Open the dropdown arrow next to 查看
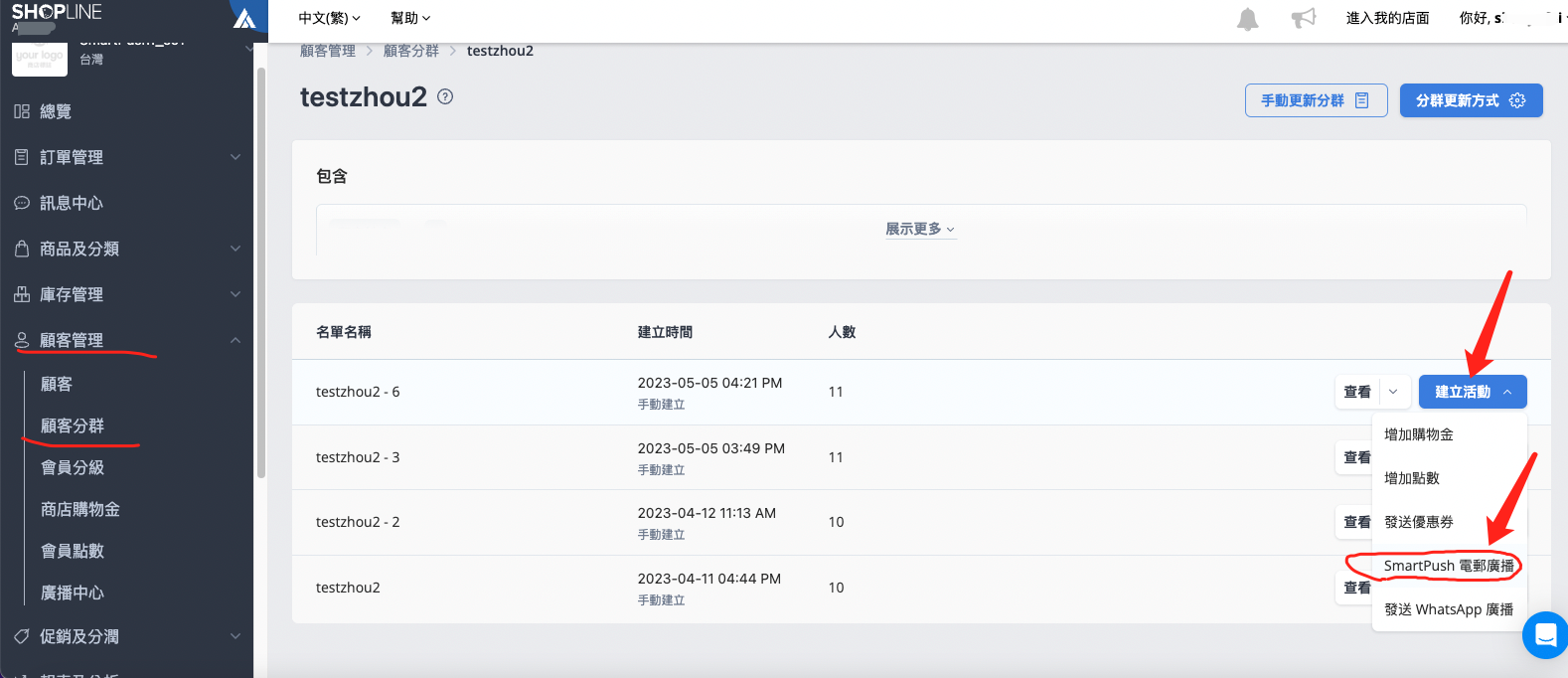Viewport: 1568px width, 678px height. 1393,392
